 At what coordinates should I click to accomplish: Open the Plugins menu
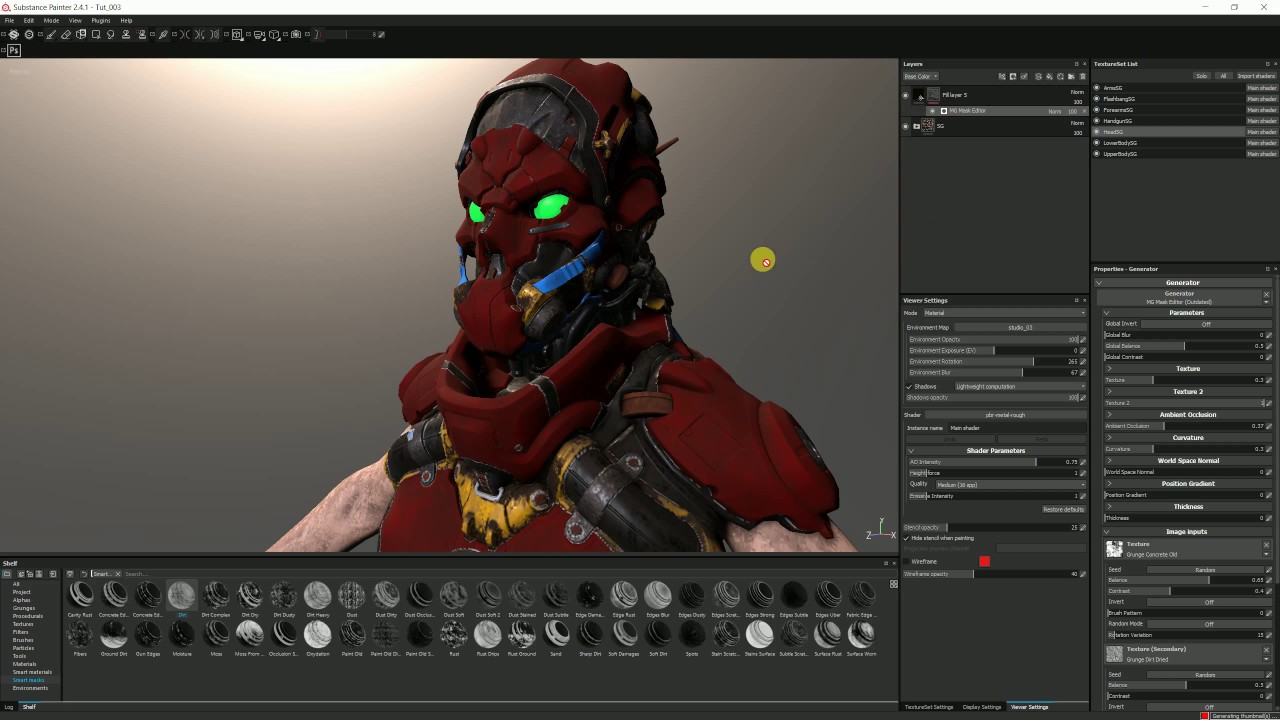pos(101,20)
